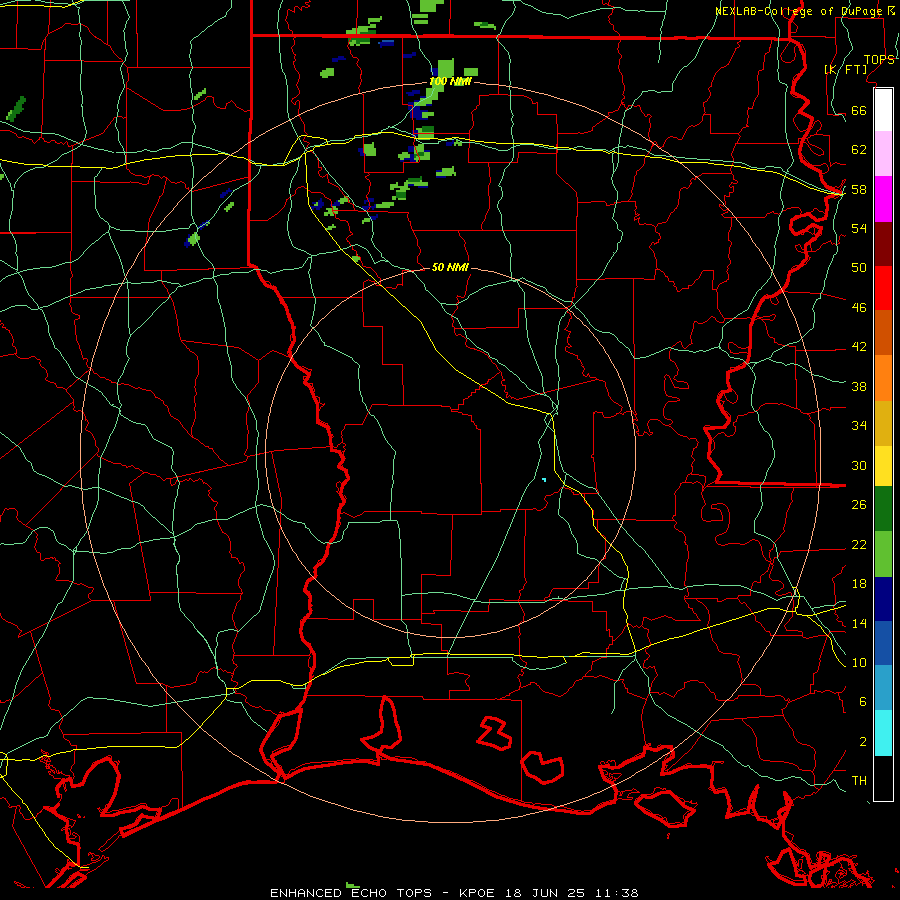Click the bright red legend swatch
The width and height of the screenshot is (900, 900).
883,288
